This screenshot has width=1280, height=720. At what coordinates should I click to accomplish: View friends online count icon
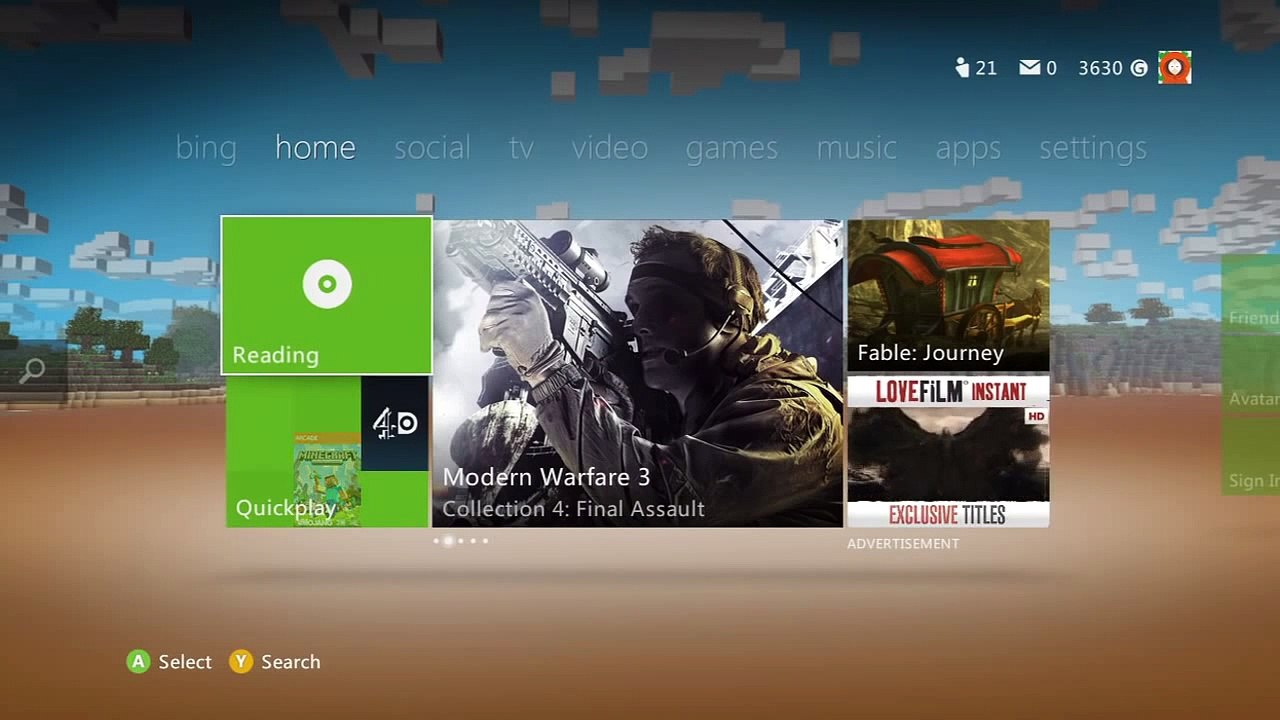(962, 68)
